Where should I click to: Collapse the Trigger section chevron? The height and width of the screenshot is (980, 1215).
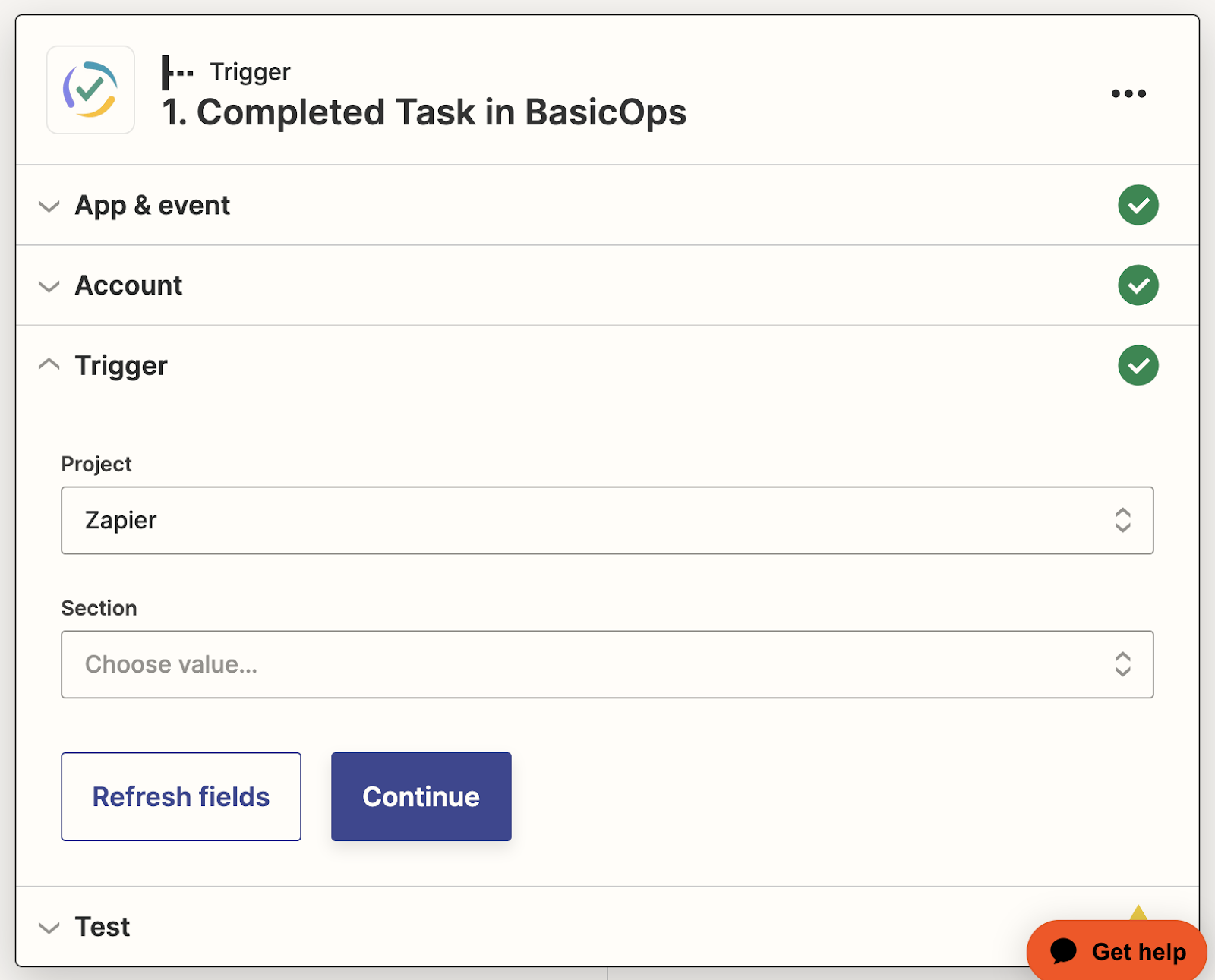click(49, 364)
